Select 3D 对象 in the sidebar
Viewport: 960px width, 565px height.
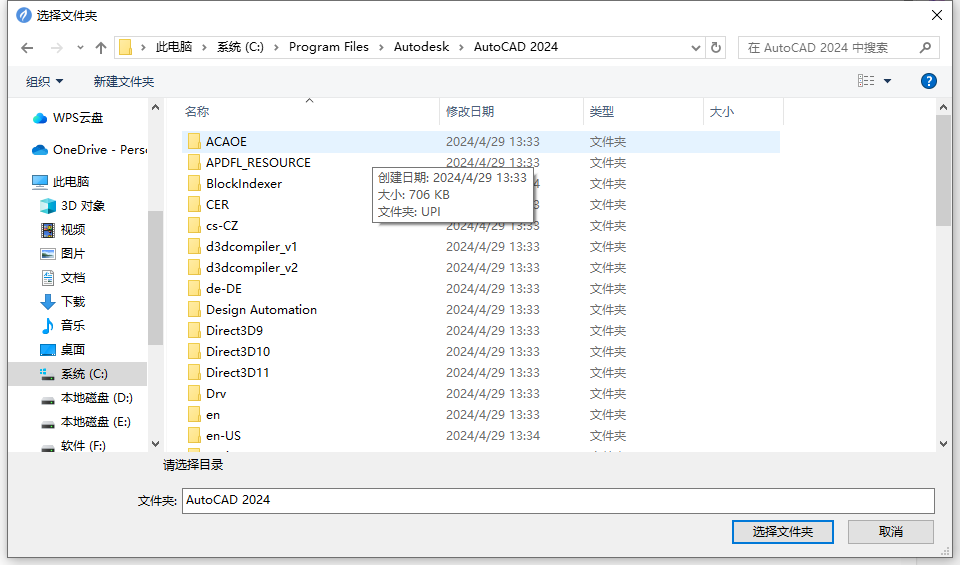click(82, 206)
